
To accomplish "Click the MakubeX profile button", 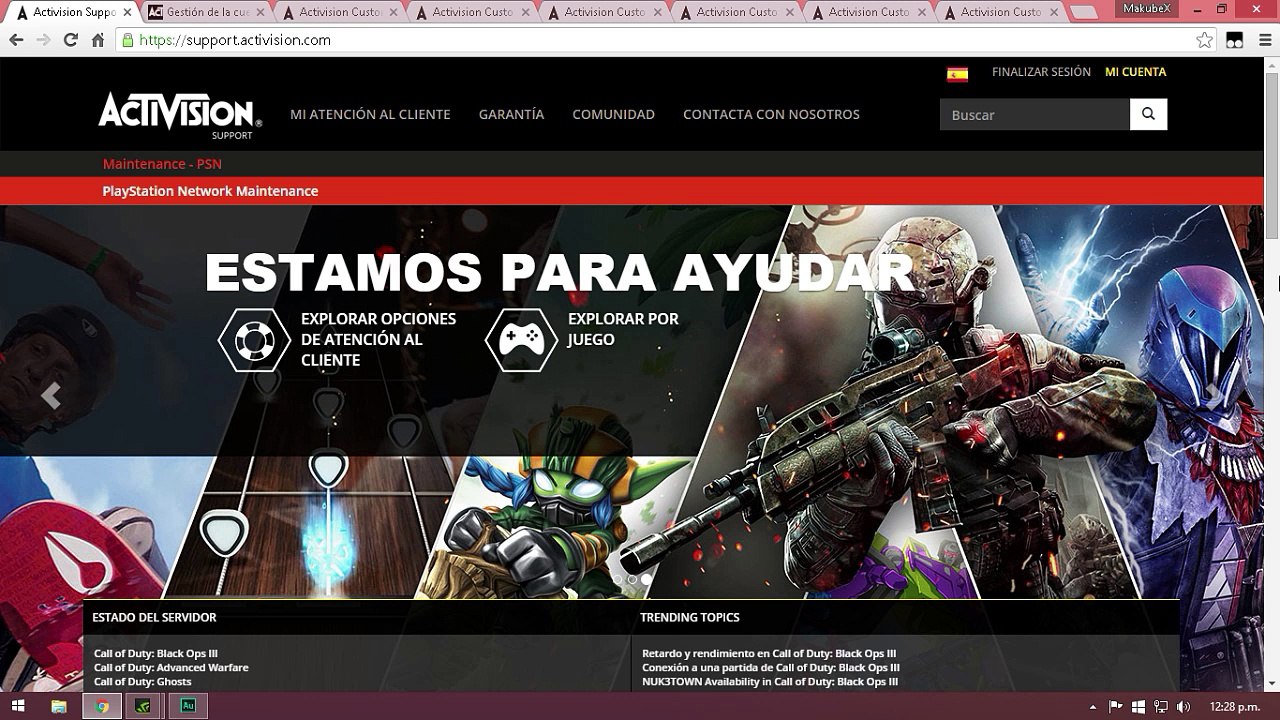I will (x=1146, y=8).
